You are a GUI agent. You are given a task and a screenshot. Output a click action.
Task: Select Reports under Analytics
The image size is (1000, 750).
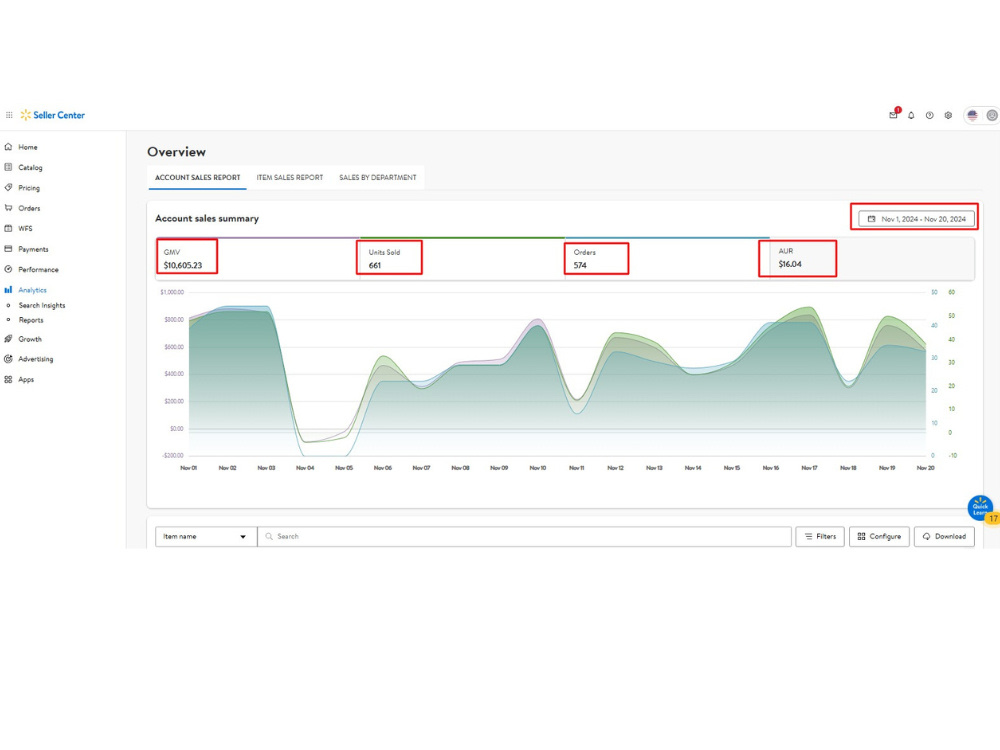pyautogui.click(x=31, y=320)
